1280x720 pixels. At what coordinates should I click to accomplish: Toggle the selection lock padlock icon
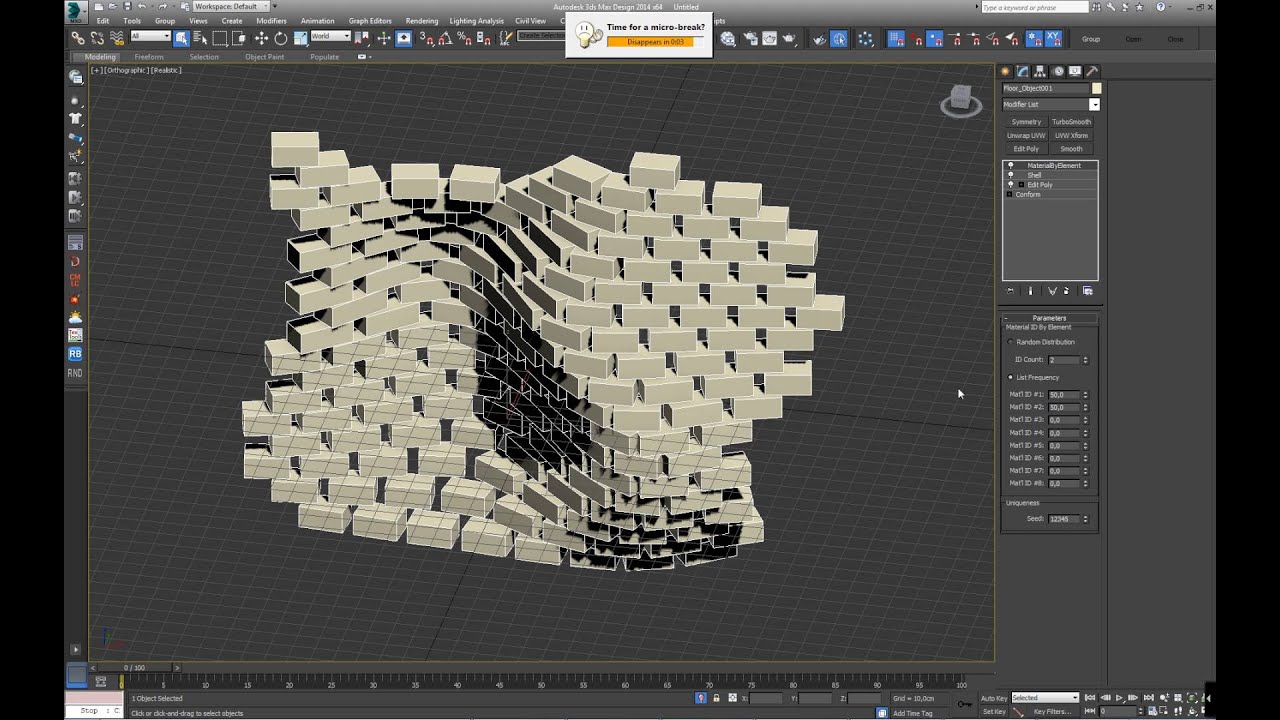(x=716, y=698)
